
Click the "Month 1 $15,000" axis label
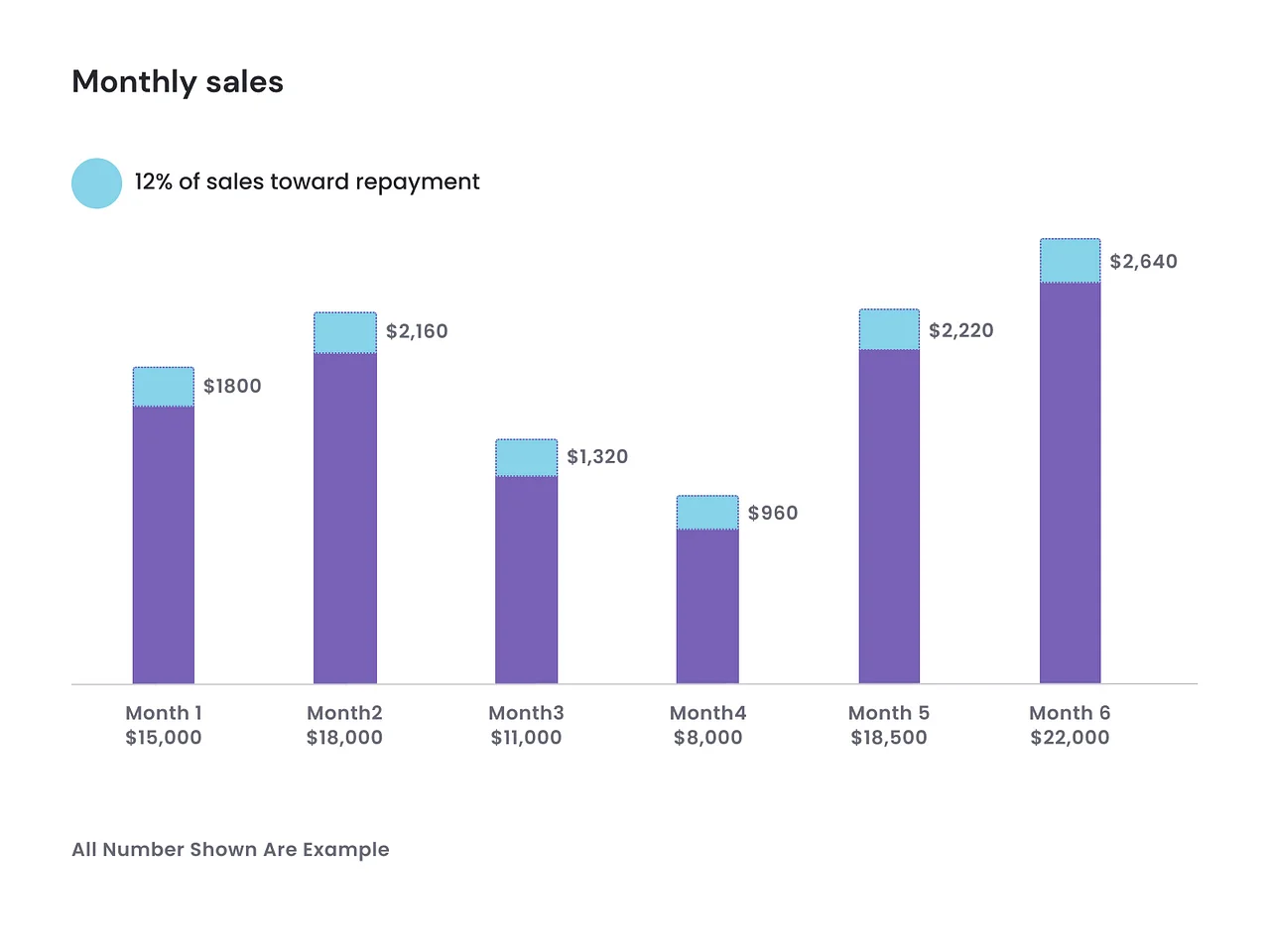click(164, 725)
